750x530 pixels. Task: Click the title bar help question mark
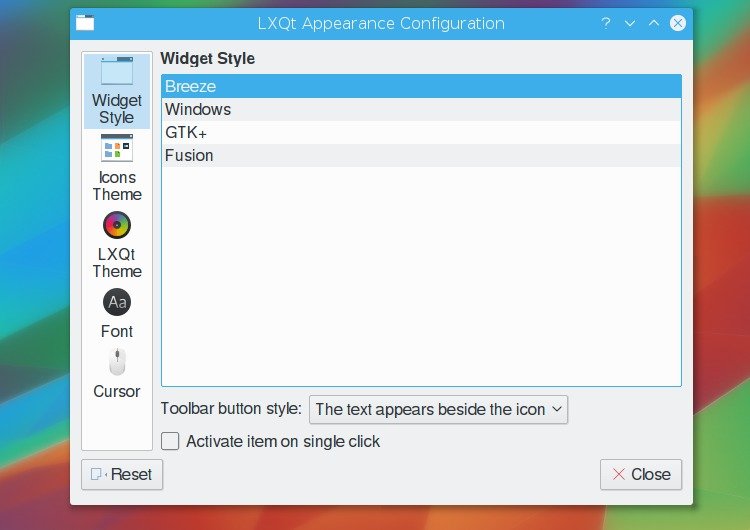click(606, 23)
